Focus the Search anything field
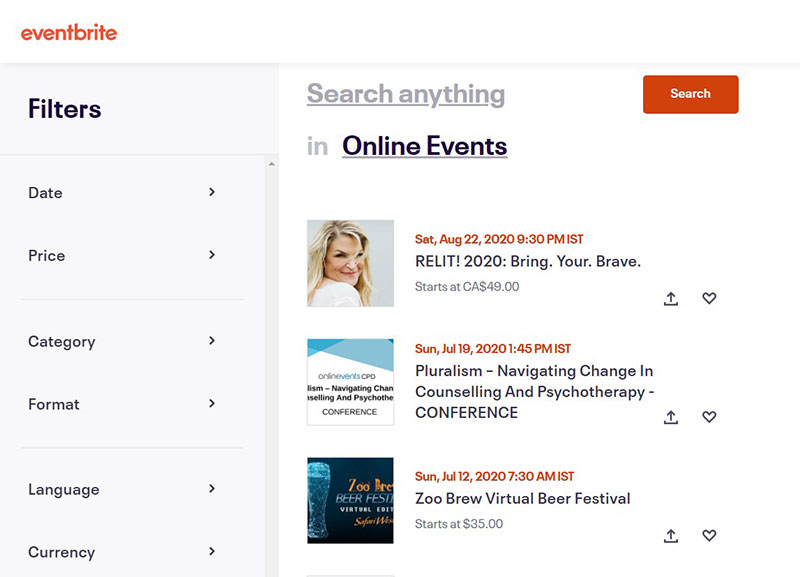Screen dimensions: 800x577 [x=406, y=94]
